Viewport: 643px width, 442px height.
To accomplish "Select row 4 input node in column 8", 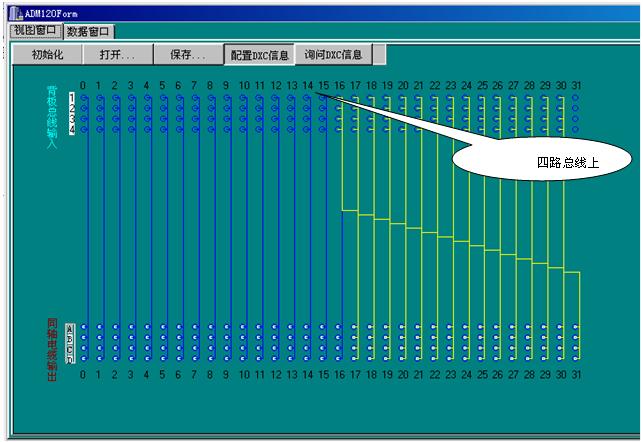I will [211, 129].
